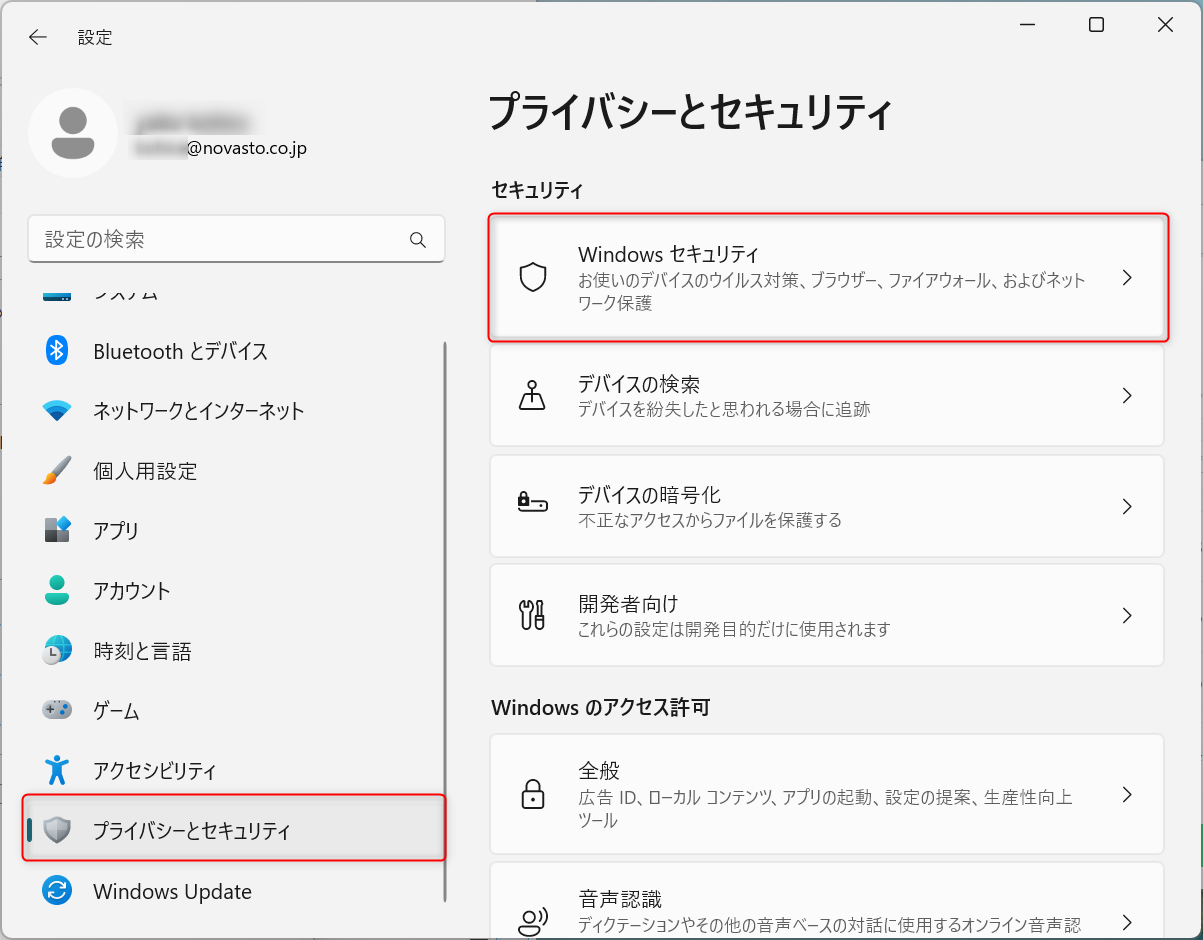The height and width of the screenshot is (940, 1203).
Task: Click the apps icon in sidebar
Action: click(57, 530)
